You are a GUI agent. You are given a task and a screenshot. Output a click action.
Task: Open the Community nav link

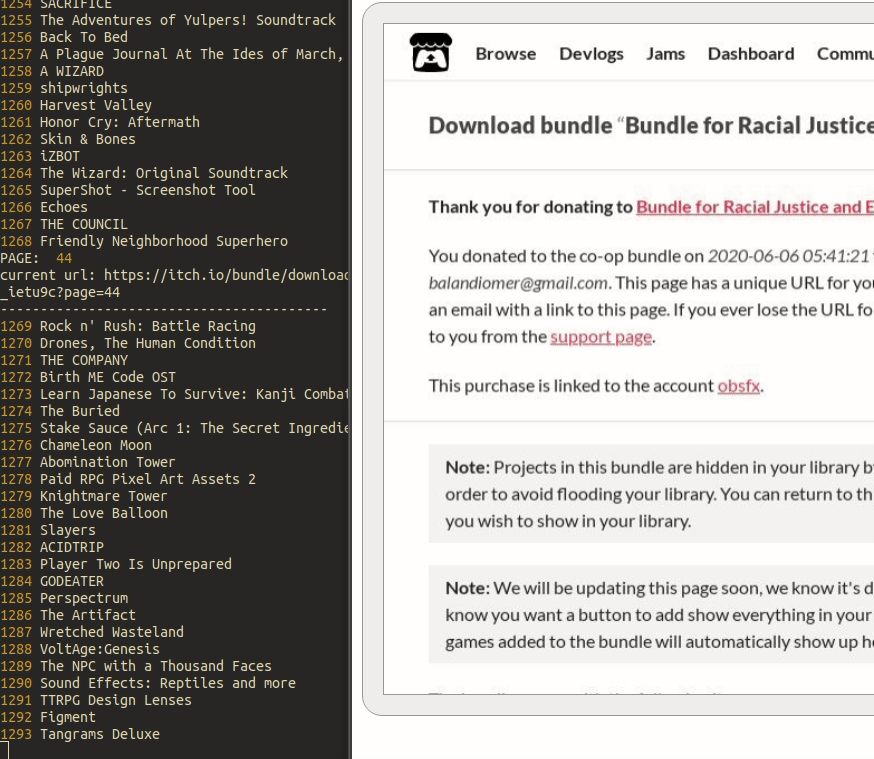tap(845, 54)
